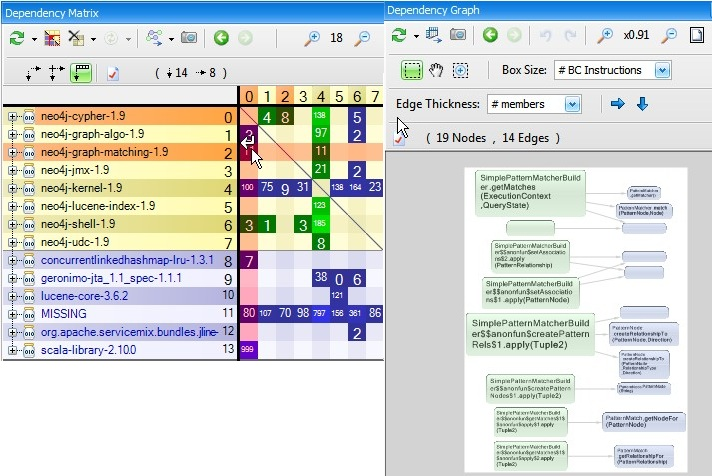712x476 pixels.
Task: Click green cell 138 in neo4j-cypher row
Action: [x=321, y=116]
